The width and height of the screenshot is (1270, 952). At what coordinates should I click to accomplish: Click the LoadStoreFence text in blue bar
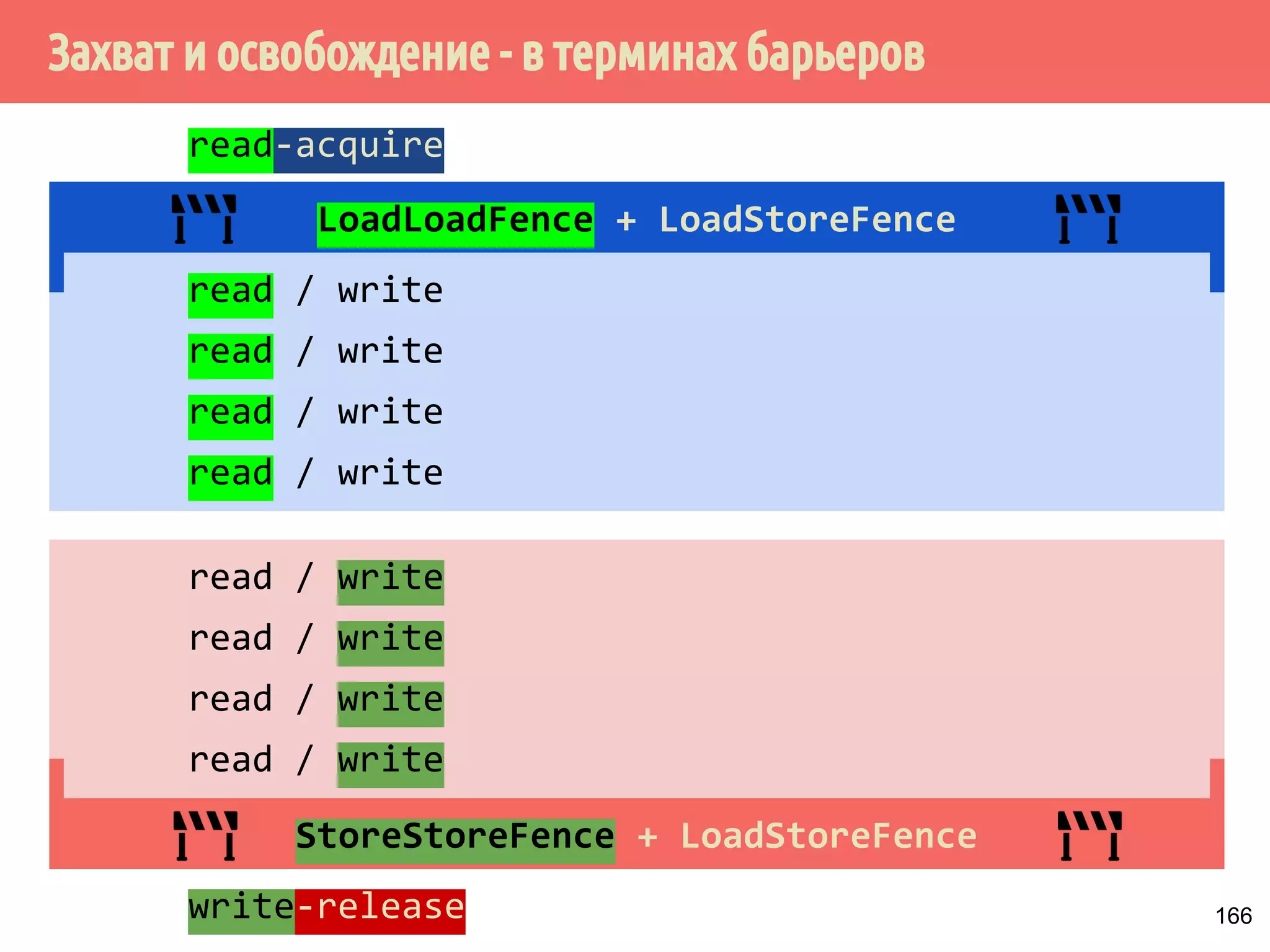pyautogui.click(x=807, y=220)
